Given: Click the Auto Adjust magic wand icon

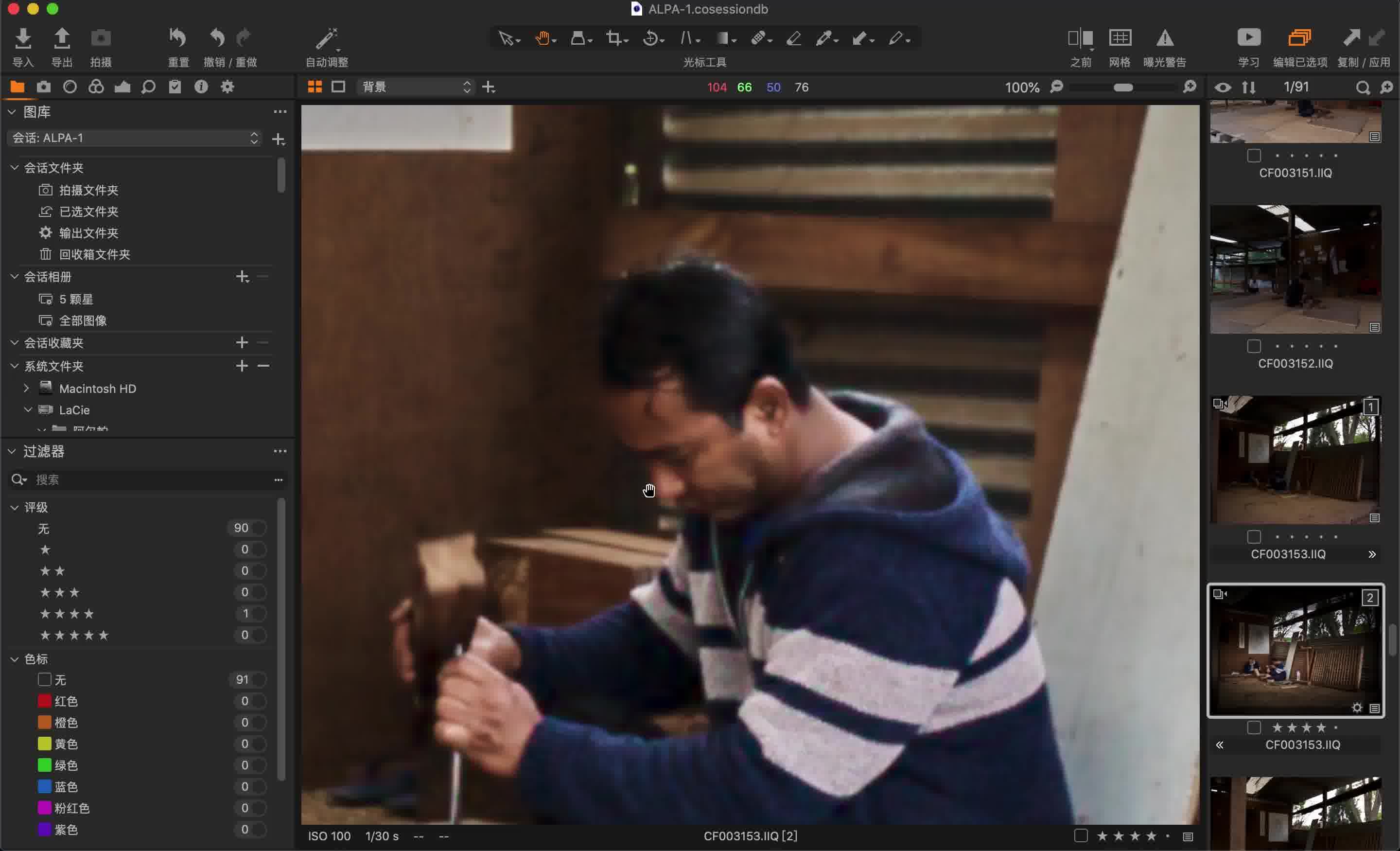Looking at the screenshot, I should pyautogui.click(x=326, y=38).
